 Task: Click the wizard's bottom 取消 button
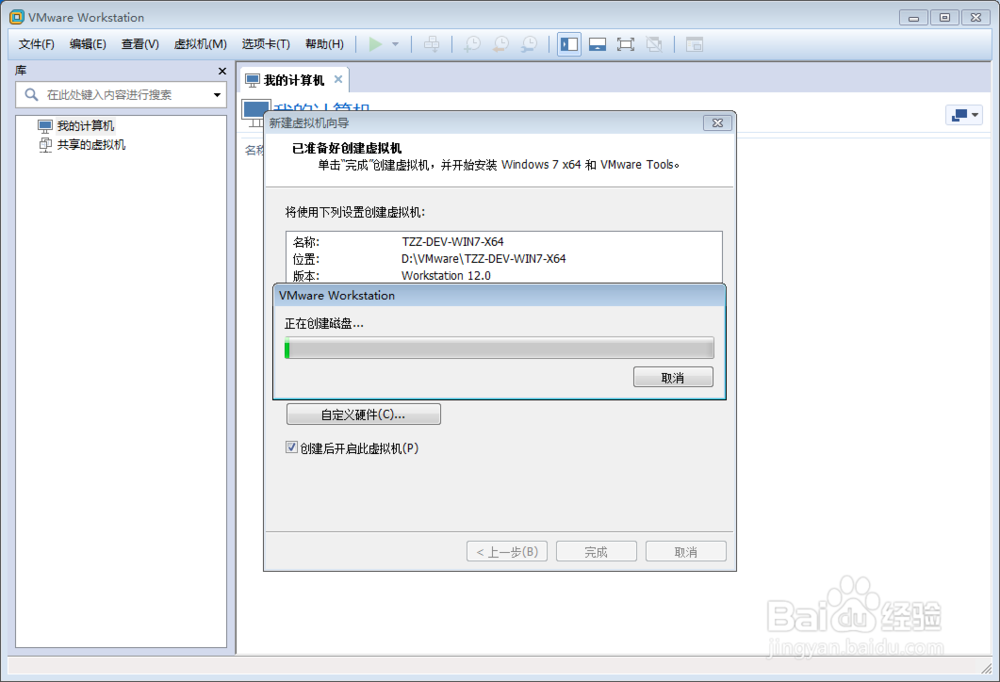[686, 551]
